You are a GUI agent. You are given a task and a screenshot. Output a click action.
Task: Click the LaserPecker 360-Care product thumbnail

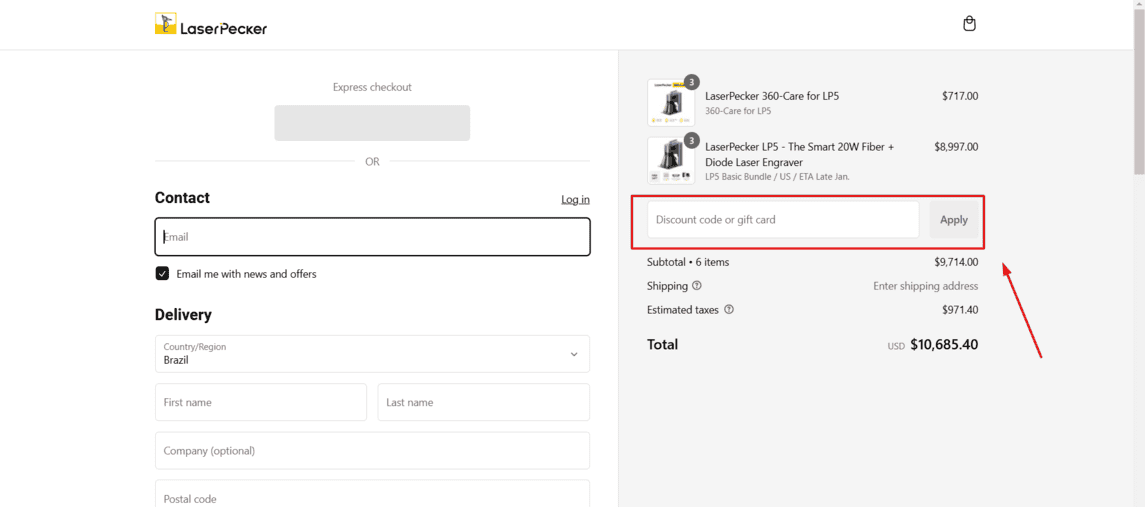click(x=670, y=103)
